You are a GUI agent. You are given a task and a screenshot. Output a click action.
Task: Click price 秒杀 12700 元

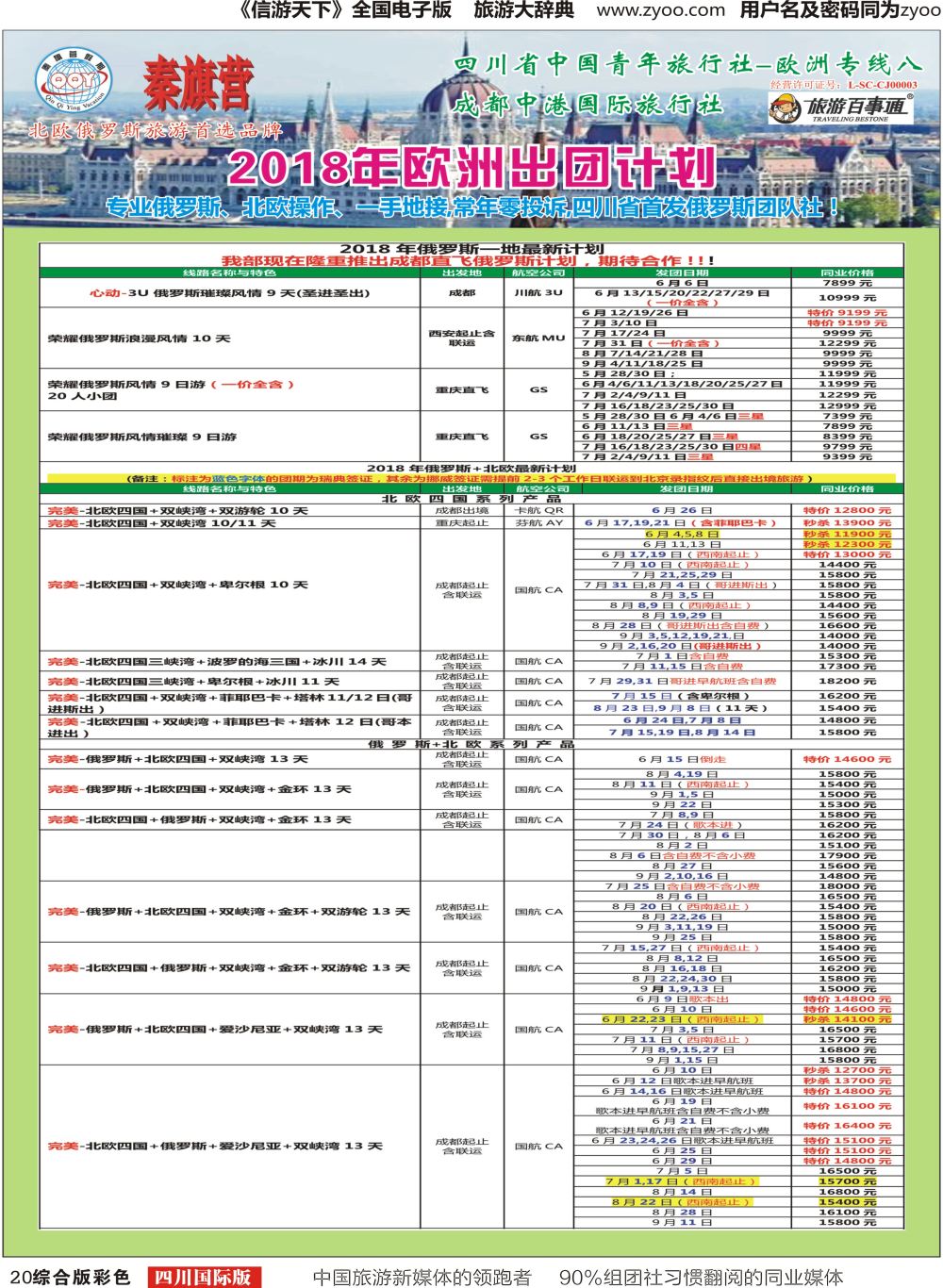pos(847,1070)
